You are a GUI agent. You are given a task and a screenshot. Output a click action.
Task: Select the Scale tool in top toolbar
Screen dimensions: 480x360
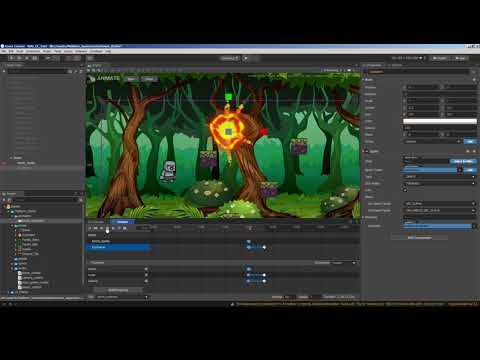[27, 58]
